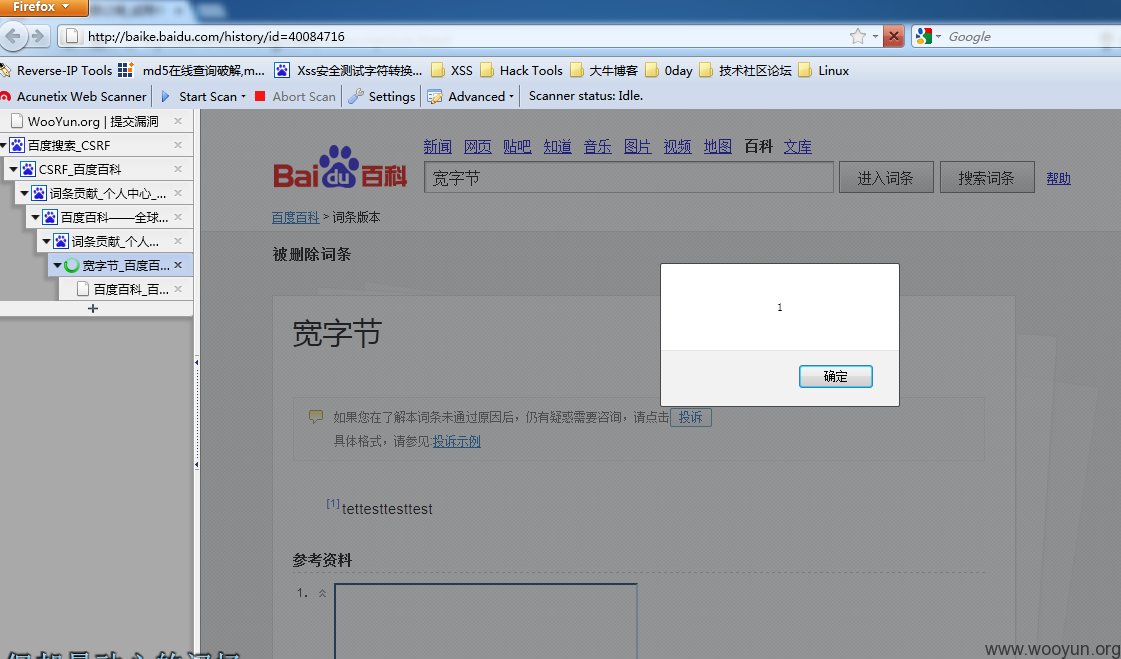This screenshot has height=659, width=1121.
Task: Open the 大牛博客 bookmarks folder
Action: (604, 70)
